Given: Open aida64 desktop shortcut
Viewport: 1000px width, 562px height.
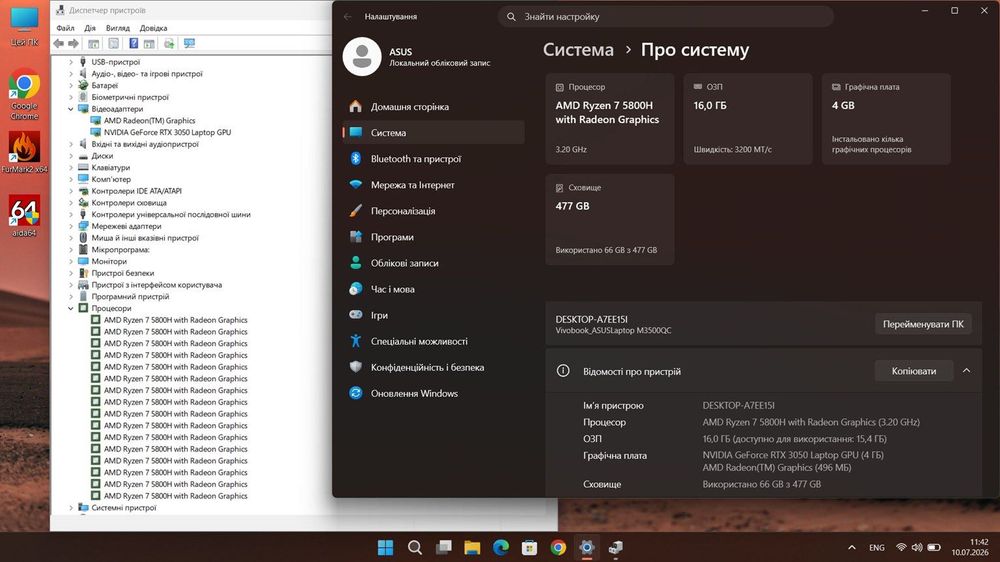Looking at the screenshot, I should [x=24, y=216].
